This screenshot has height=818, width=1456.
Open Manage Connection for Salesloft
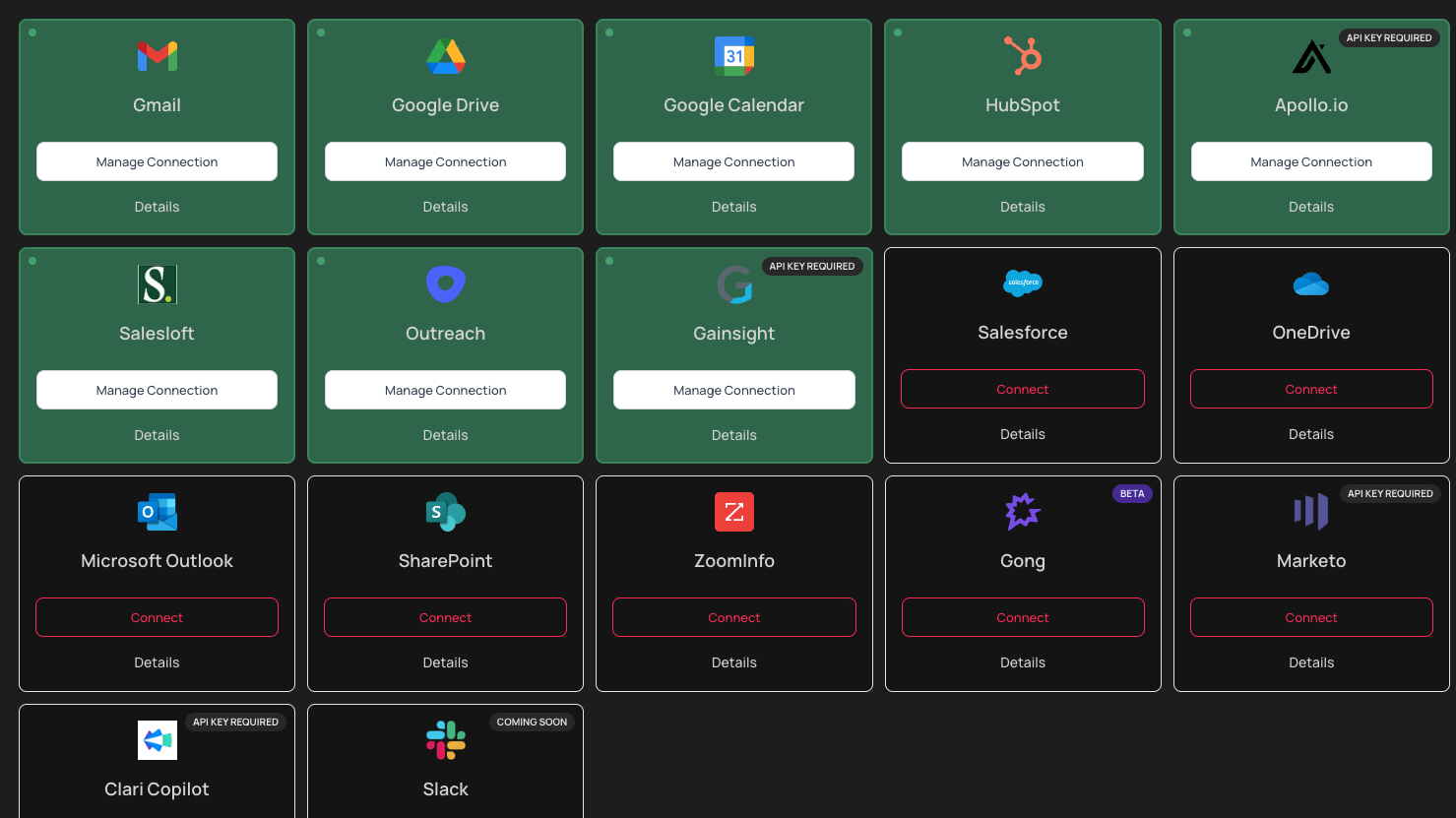(157, 390)
